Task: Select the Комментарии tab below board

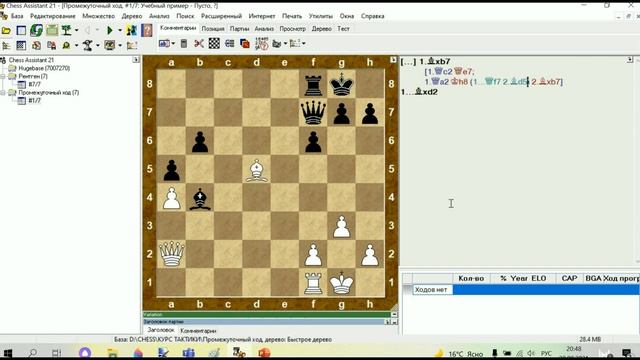Action: click(x=198, y=331)
